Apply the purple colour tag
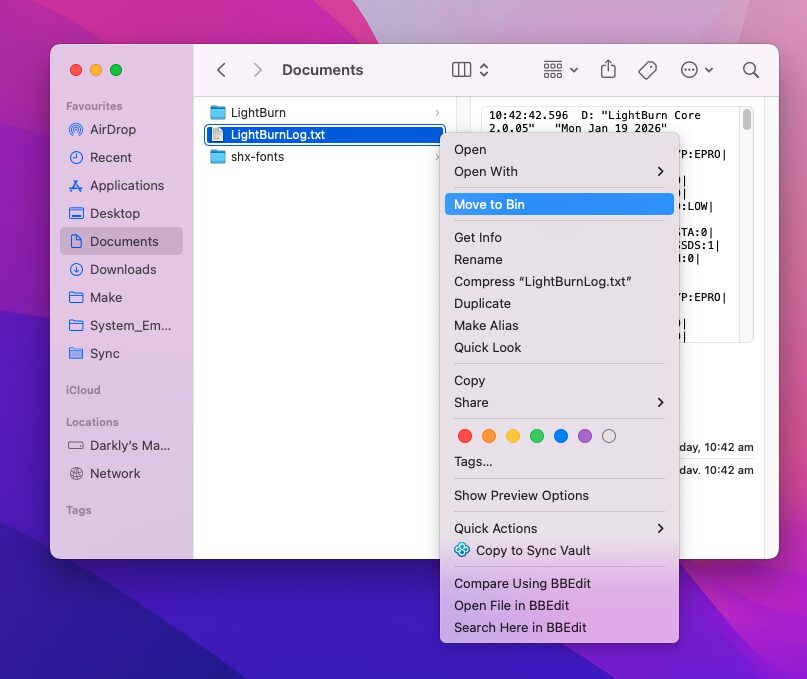Screen dimensions: 807x679 click(x=585, y=436)
